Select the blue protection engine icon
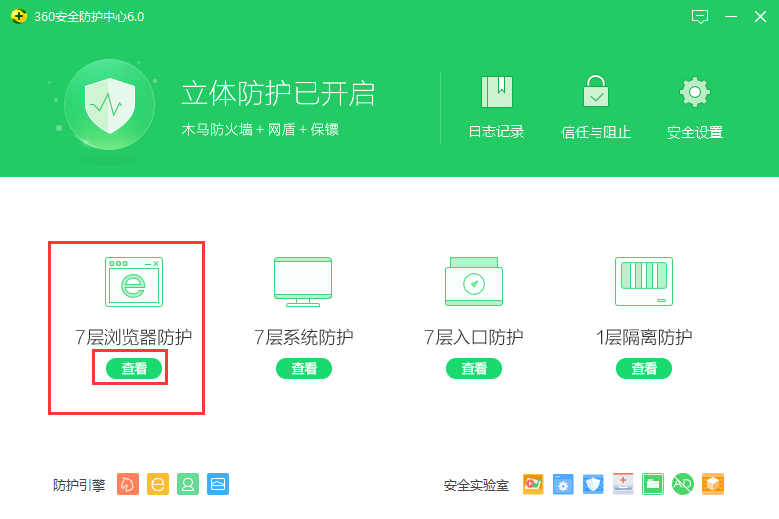This screenshot has height=519, width=779. [x=218, y=485]
